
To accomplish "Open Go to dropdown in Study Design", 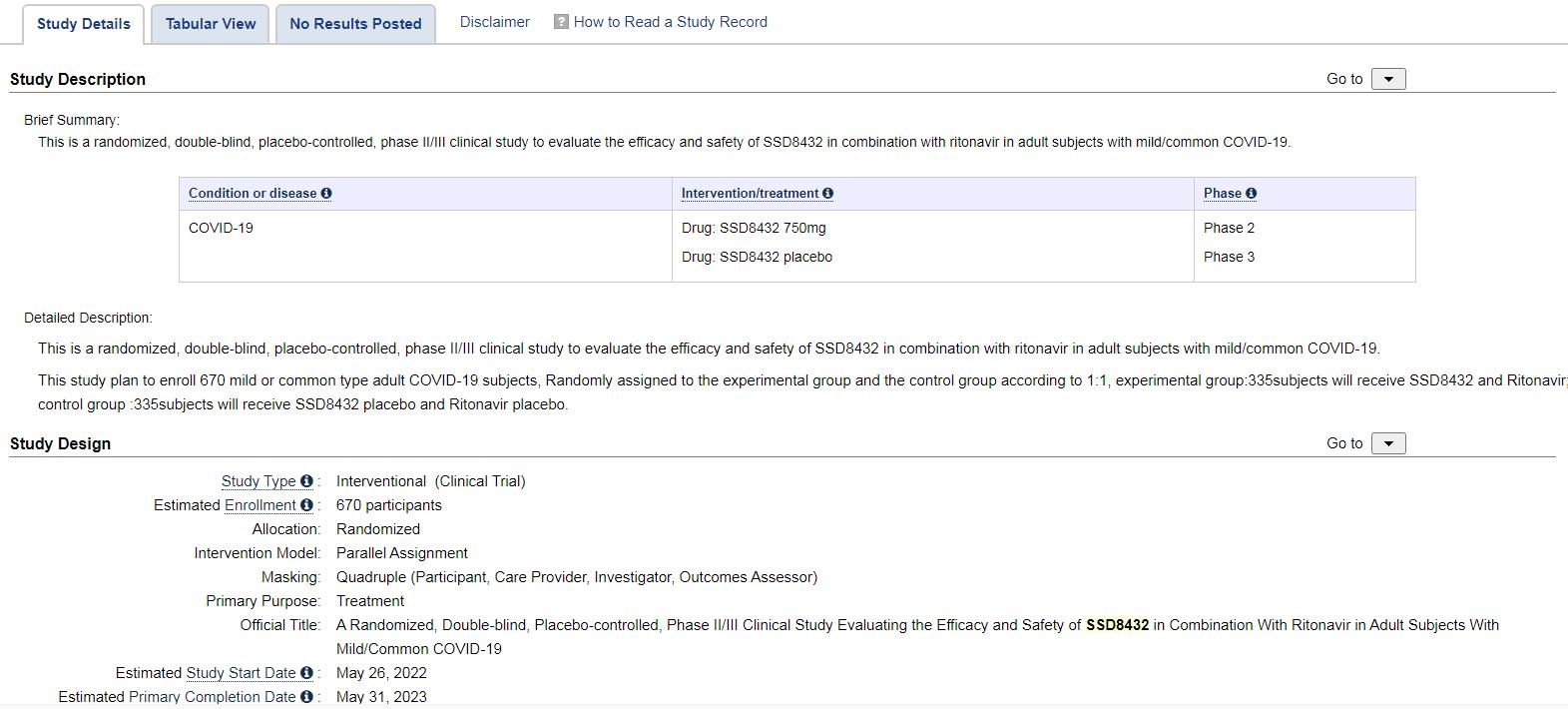I will point(1388,443).
